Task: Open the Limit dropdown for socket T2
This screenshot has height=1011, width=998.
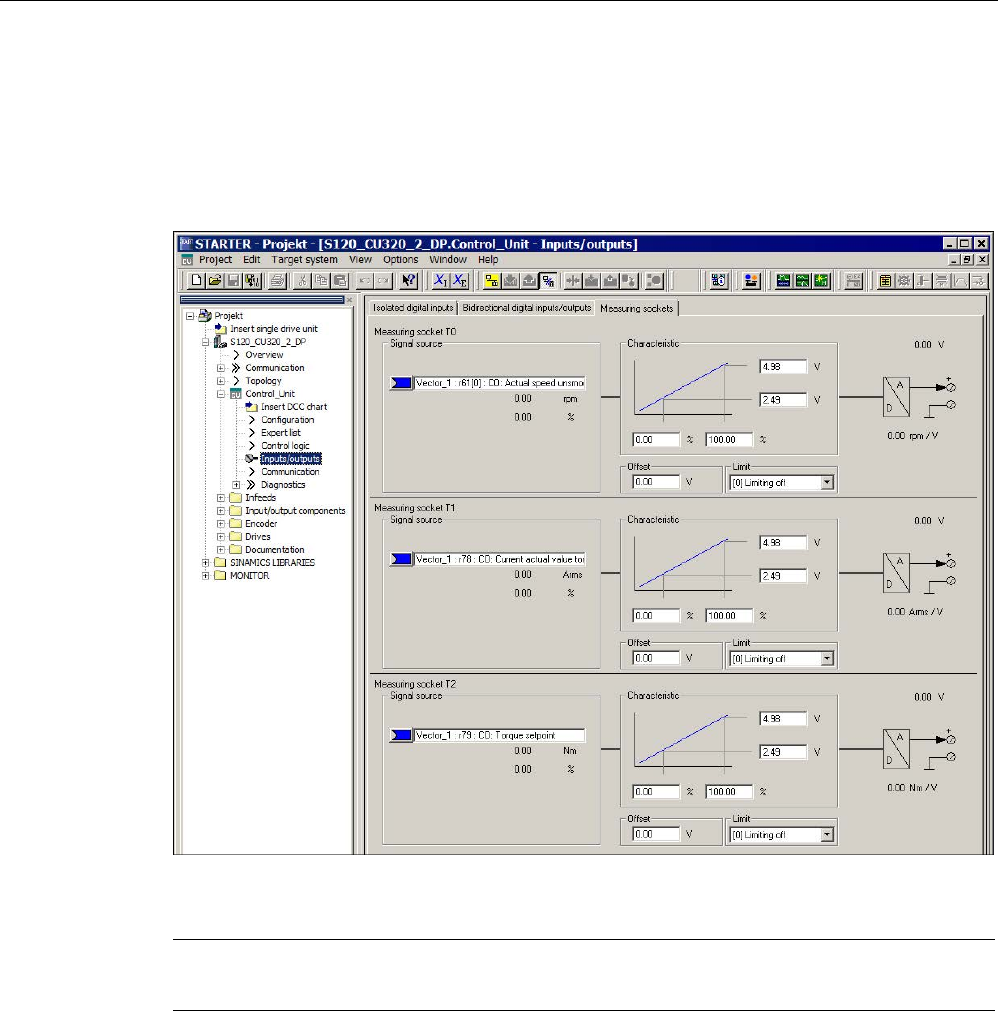Action: (827, 834)
